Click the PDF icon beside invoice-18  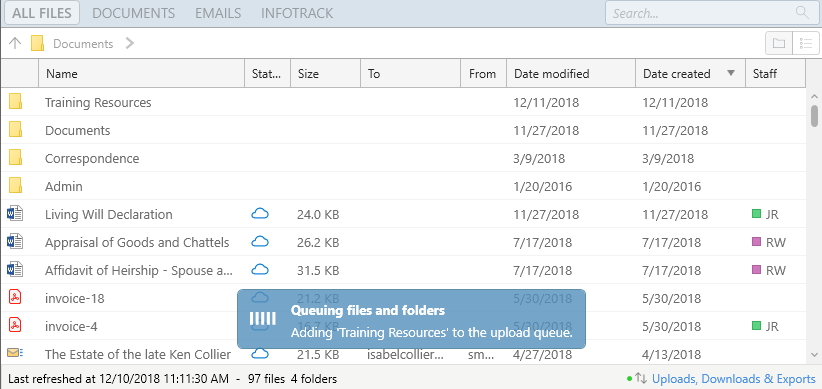[x=15, y=298]
